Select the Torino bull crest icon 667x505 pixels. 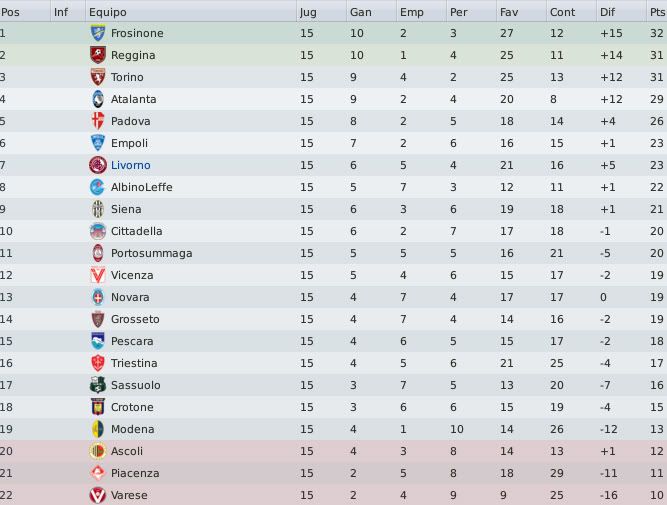(98, 77)
